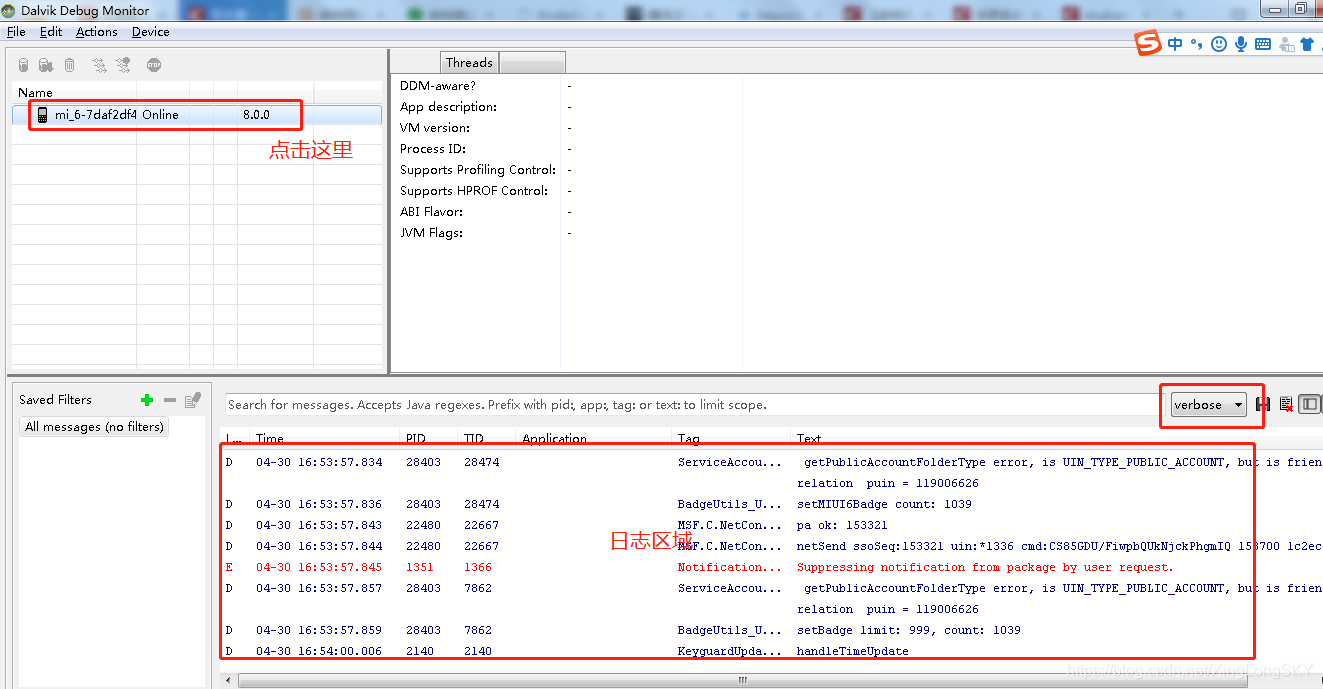Open the Device menu

(151, 32)
